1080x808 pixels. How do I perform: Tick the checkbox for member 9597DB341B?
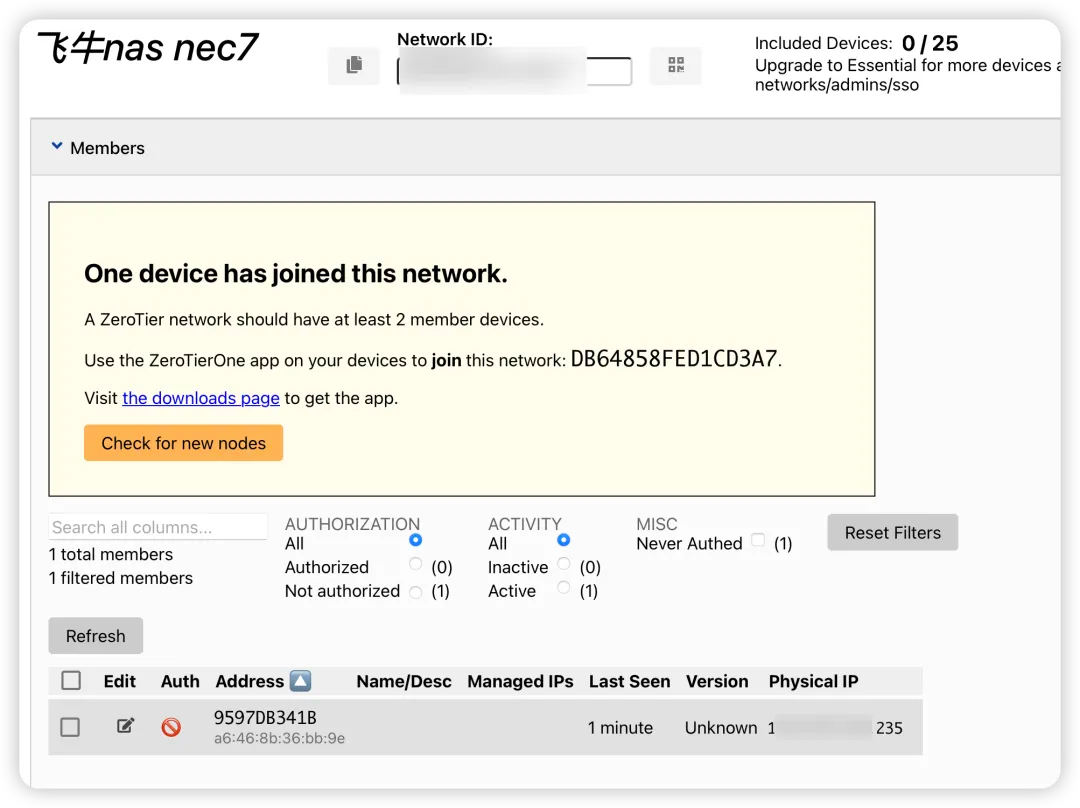(x=70, y=727)
